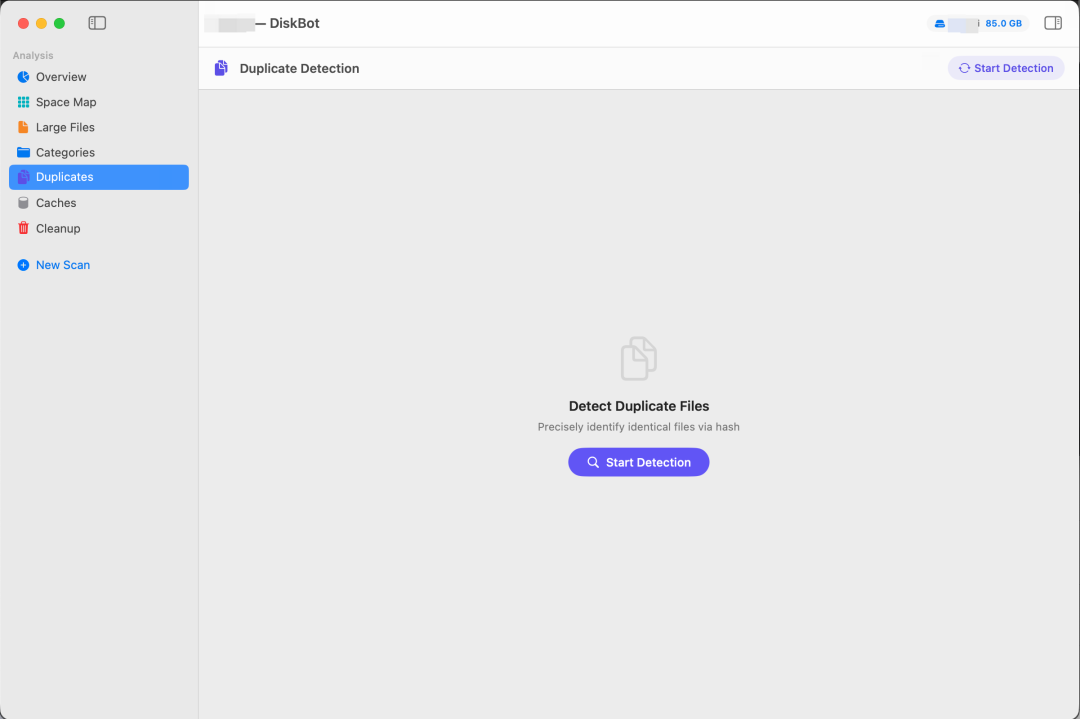Click the Large Files orange document icon
Screen dimensions: 1080x719
click(23, 127)
